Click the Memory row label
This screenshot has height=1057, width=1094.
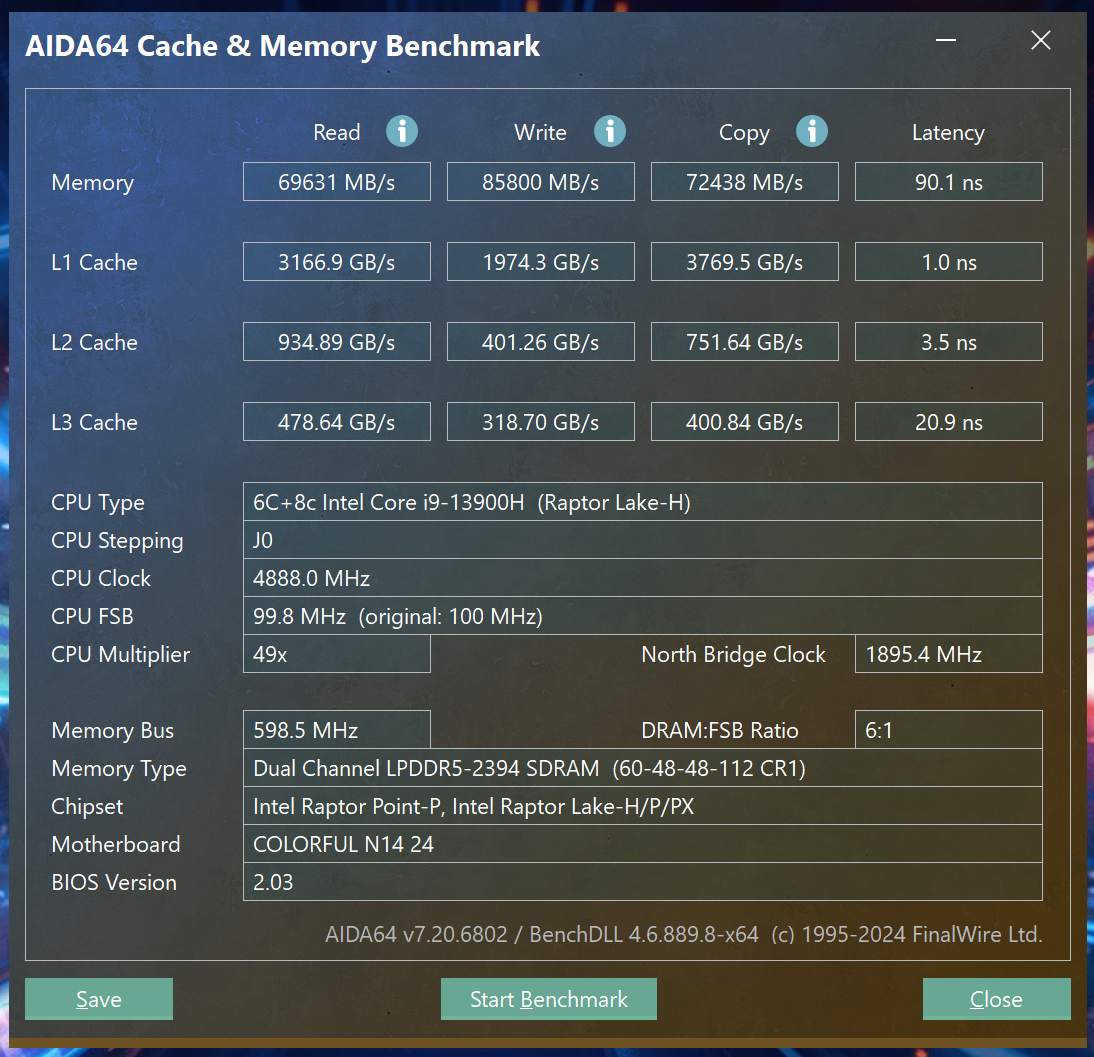coord(93,183)
